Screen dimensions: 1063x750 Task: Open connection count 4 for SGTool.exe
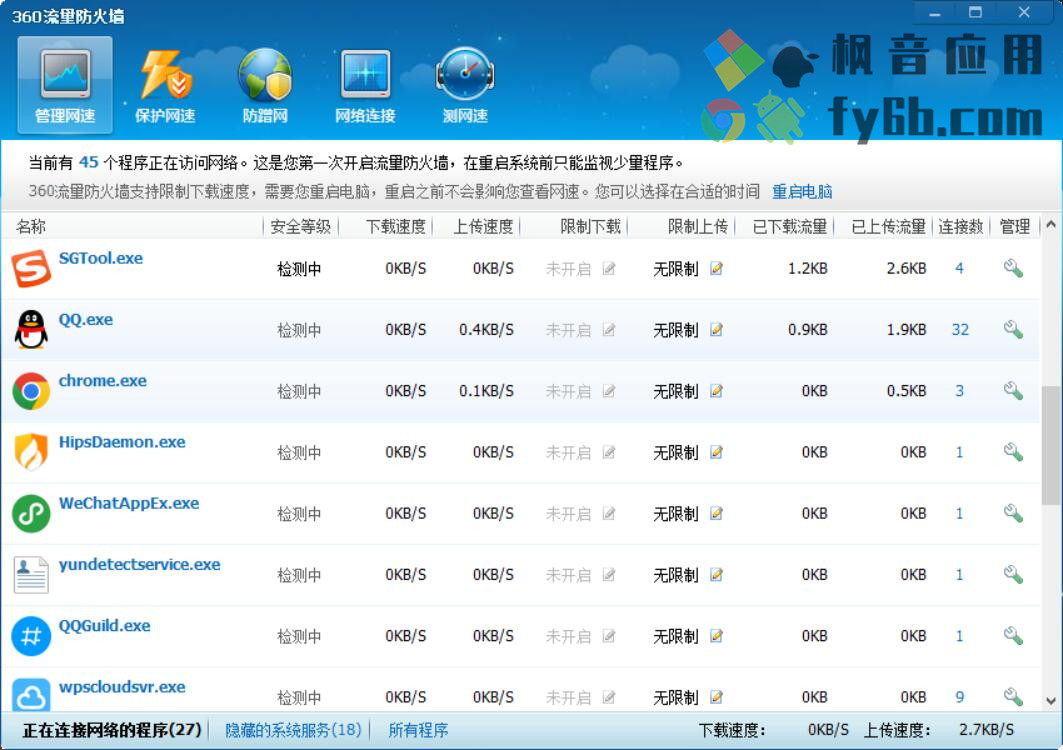pos(959,269)
